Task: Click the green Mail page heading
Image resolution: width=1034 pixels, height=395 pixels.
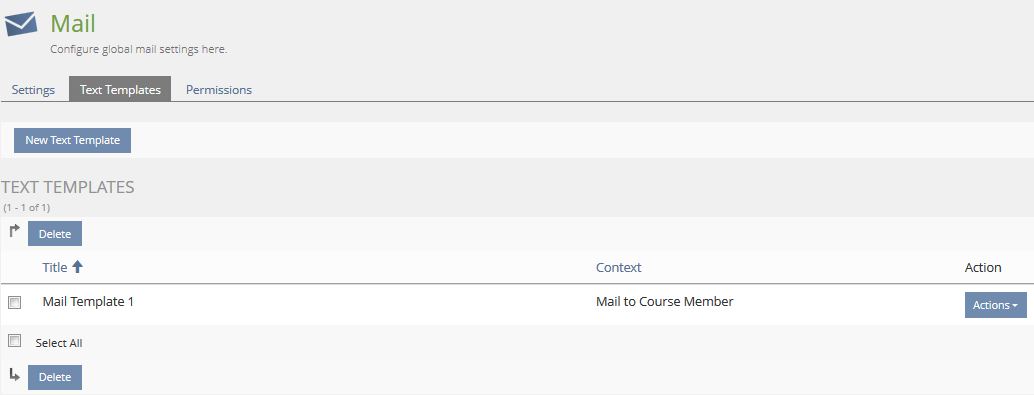Action: coord(73,24)
